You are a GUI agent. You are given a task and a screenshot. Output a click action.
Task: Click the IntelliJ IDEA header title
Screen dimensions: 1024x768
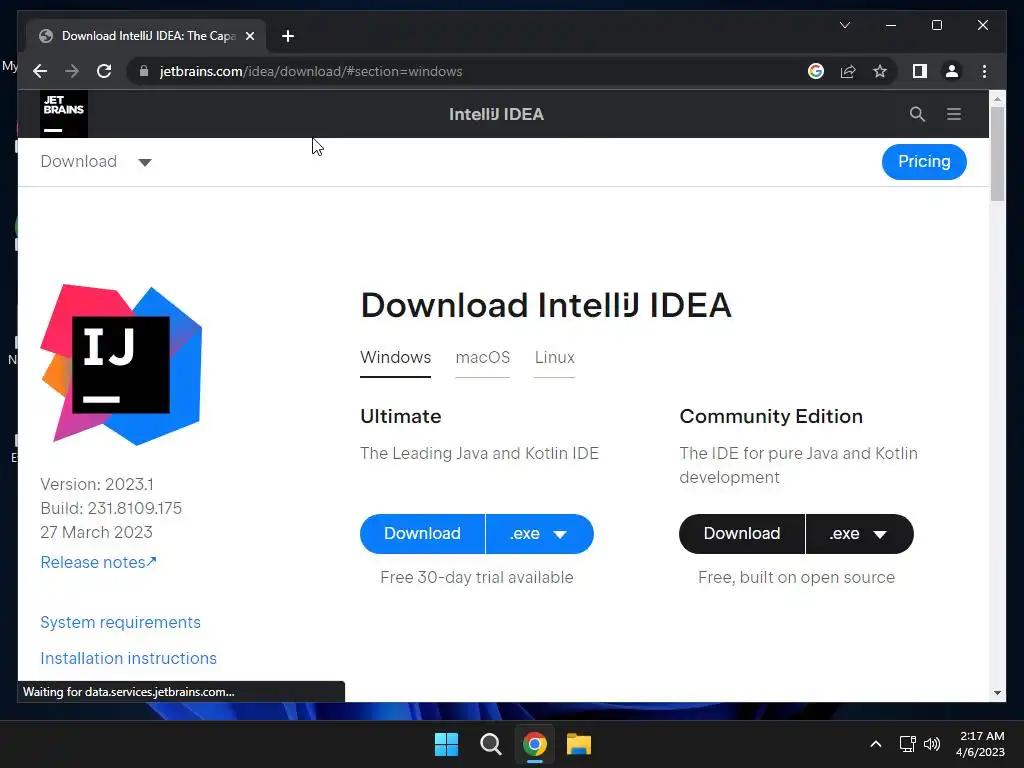click(496, 114)
